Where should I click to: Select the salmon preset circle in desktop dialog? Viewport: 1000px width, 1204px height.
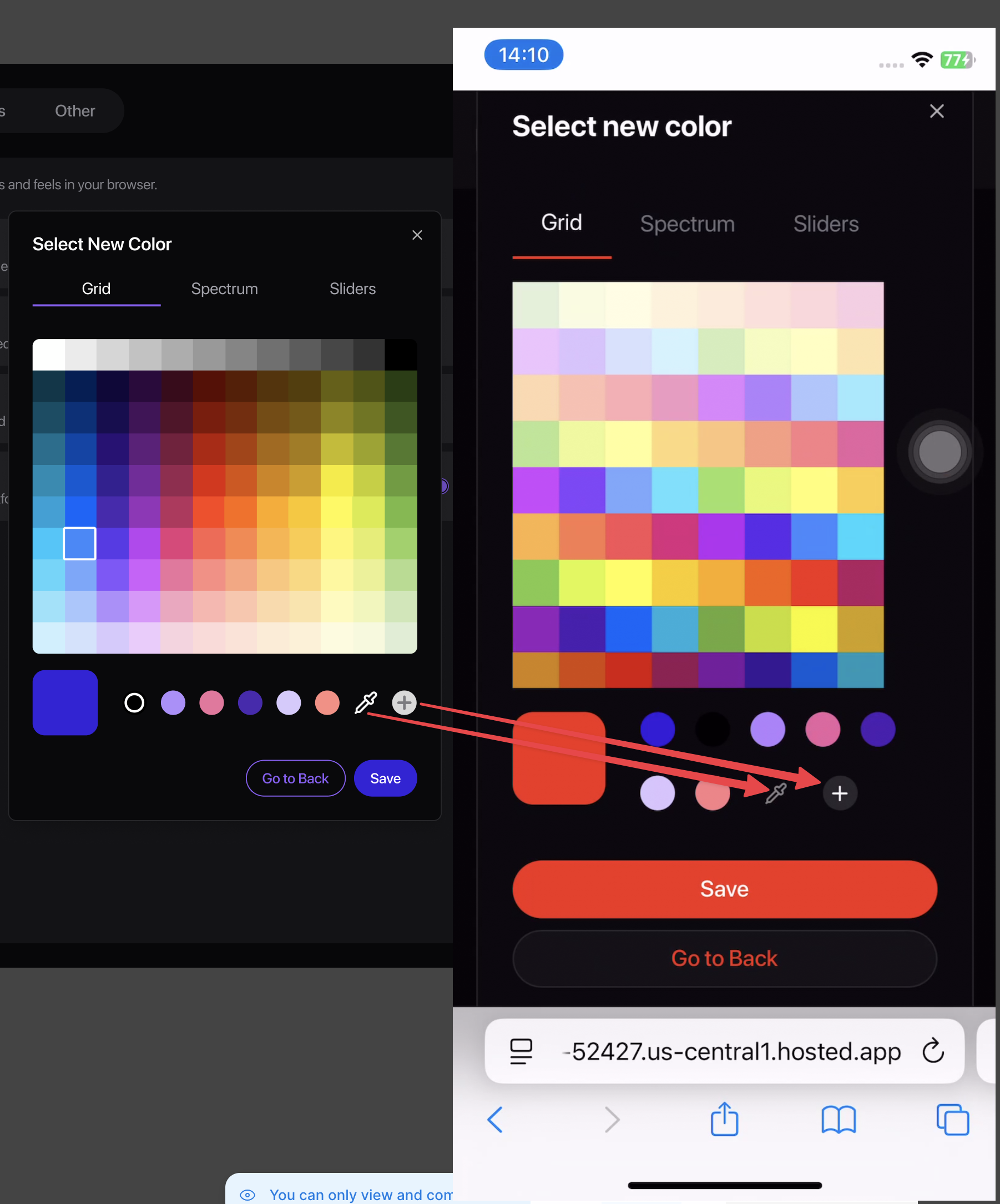tap(327, 702)
